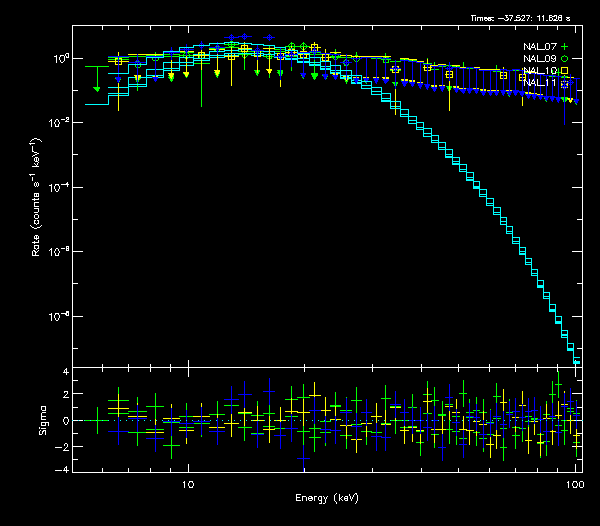Click the 100 tick label on energy axis

tap(575, 484)
